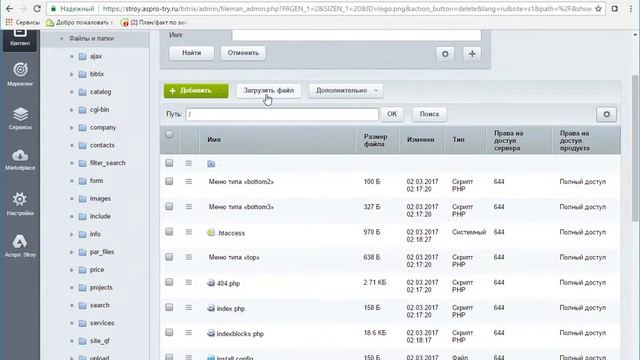Click the Найти button
This screenshot has width=640, height=360.
[x=191, y=53]
